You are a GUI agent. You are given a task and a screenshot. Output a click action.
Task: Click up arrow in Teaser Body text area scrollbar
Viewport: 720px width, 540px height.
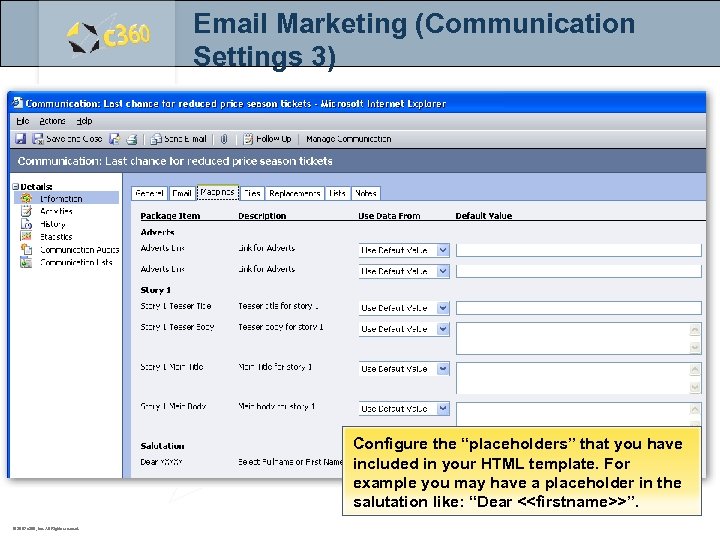coord(695,329)
